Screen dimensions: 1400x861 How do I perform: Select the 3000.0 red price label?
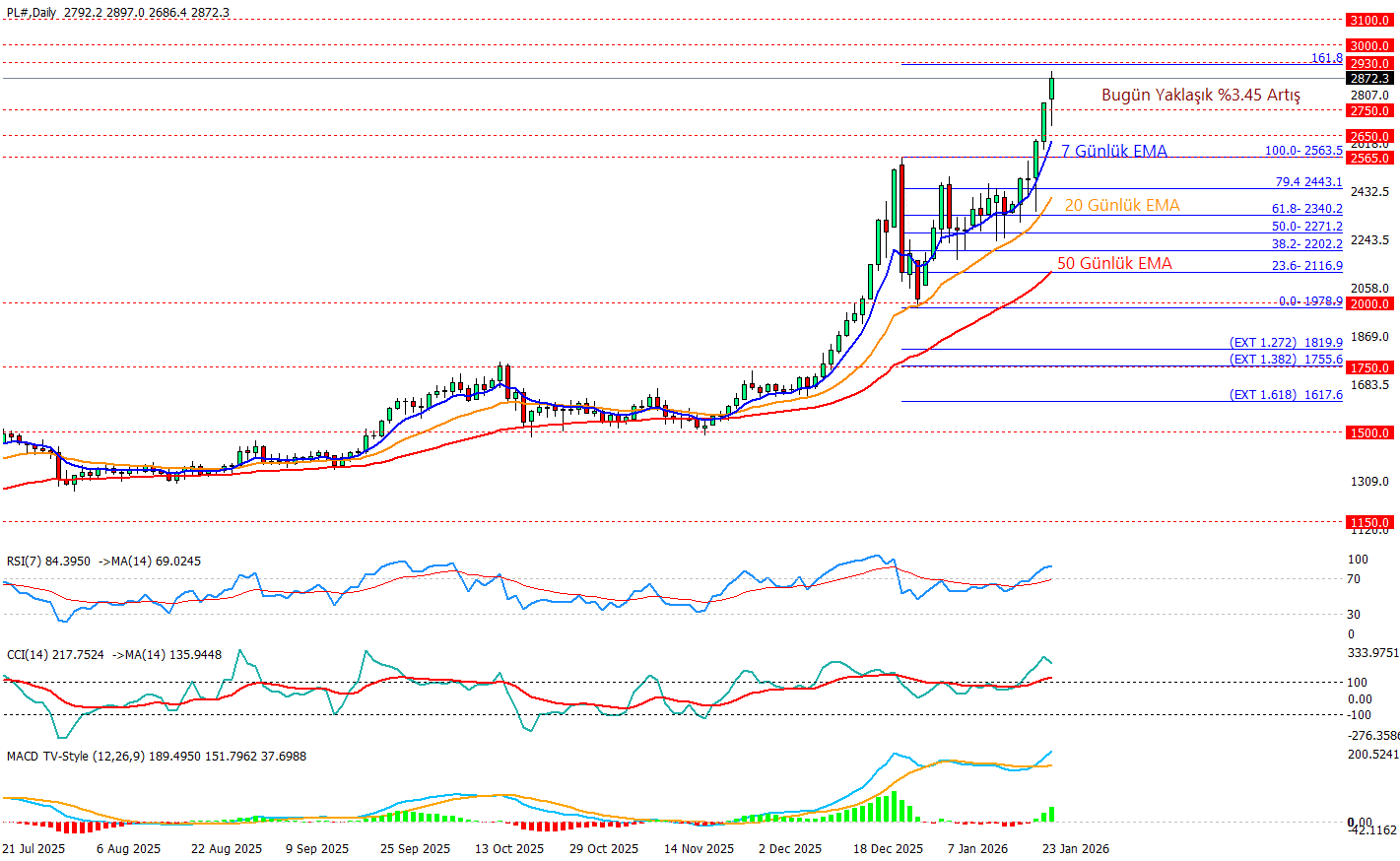[1369, 45]
